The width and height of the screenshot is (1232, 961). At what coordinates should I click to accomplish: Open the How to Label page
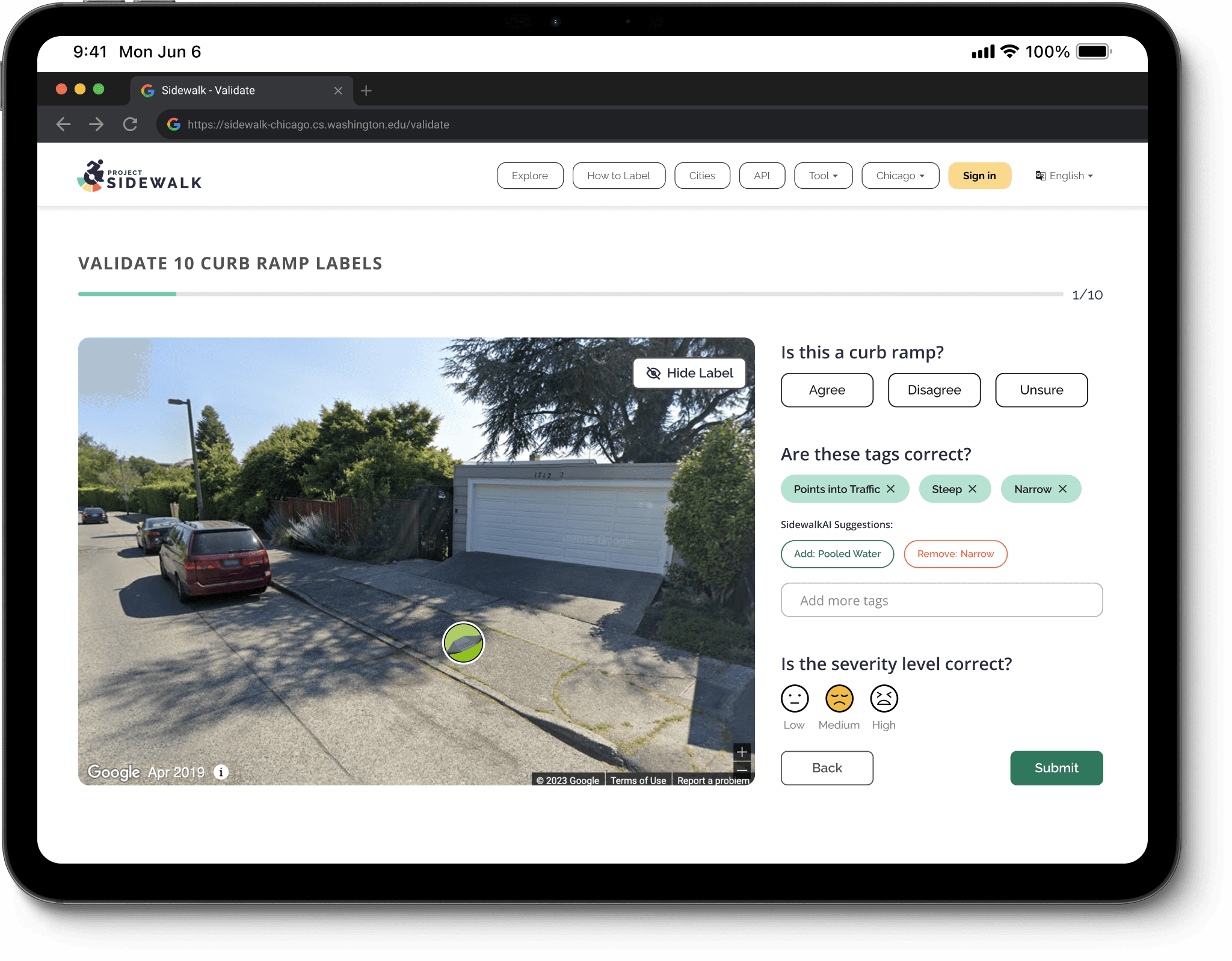click(618, 176)
